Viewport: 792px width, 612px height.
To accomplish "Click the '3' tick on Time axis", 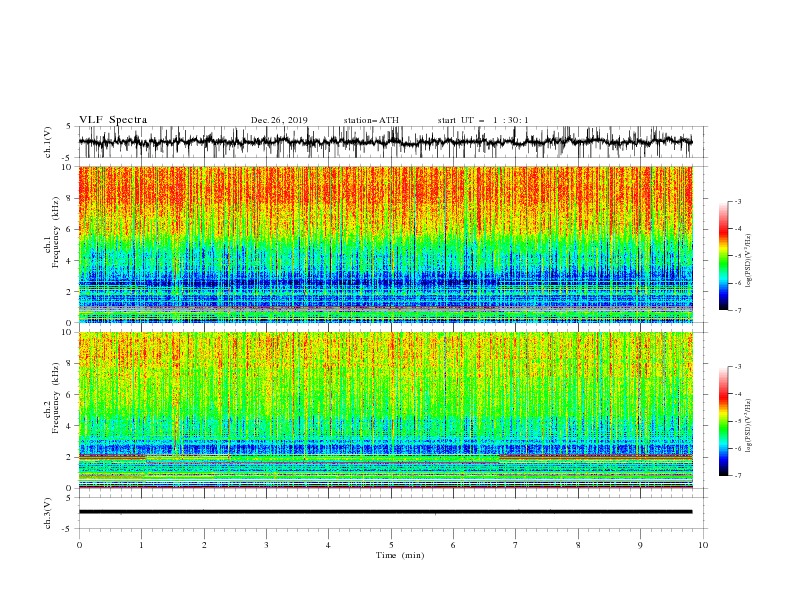I will [266, 545].
